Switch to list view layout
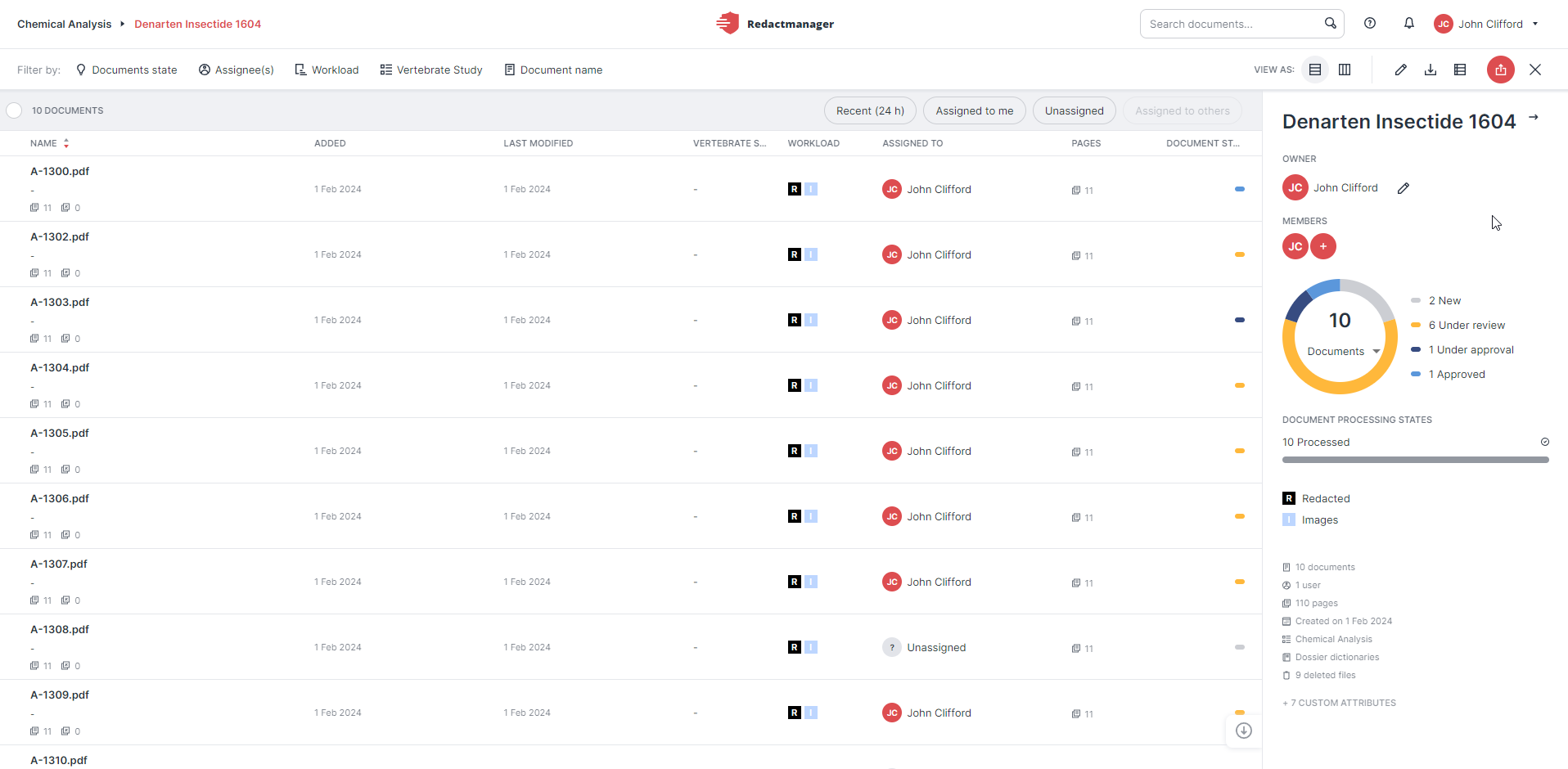 tap(1315, 70)
